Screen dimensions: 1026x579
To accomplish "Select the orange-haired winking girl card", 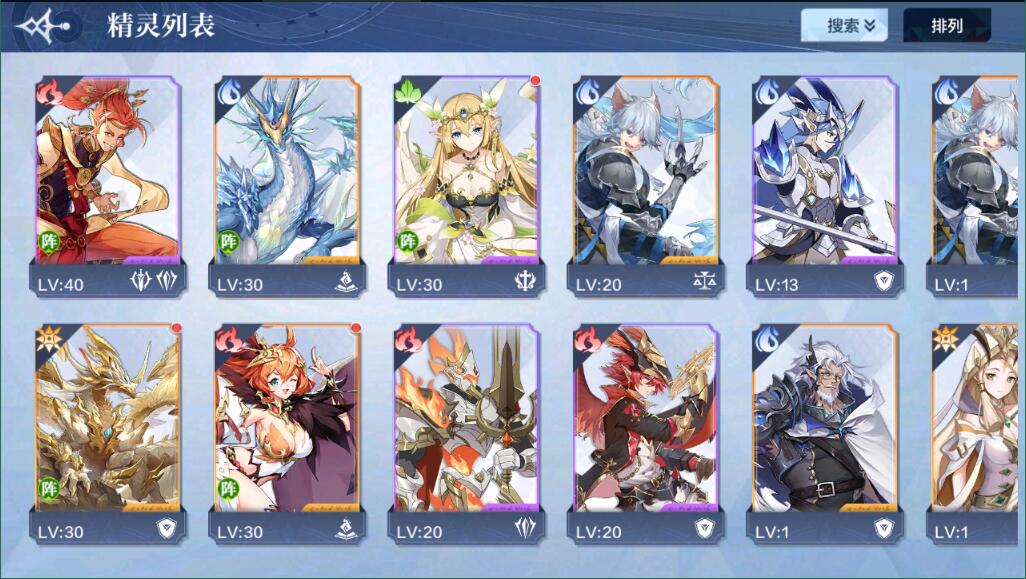I will click(287, 434).
